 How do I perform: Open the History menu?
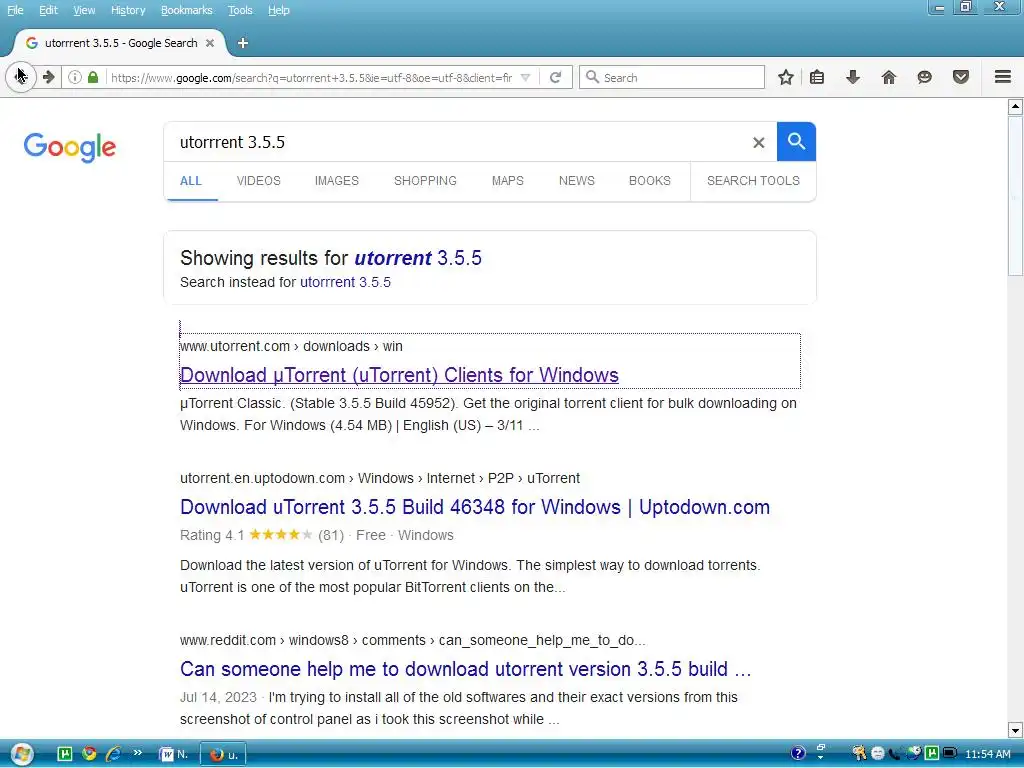click(128, 10)
